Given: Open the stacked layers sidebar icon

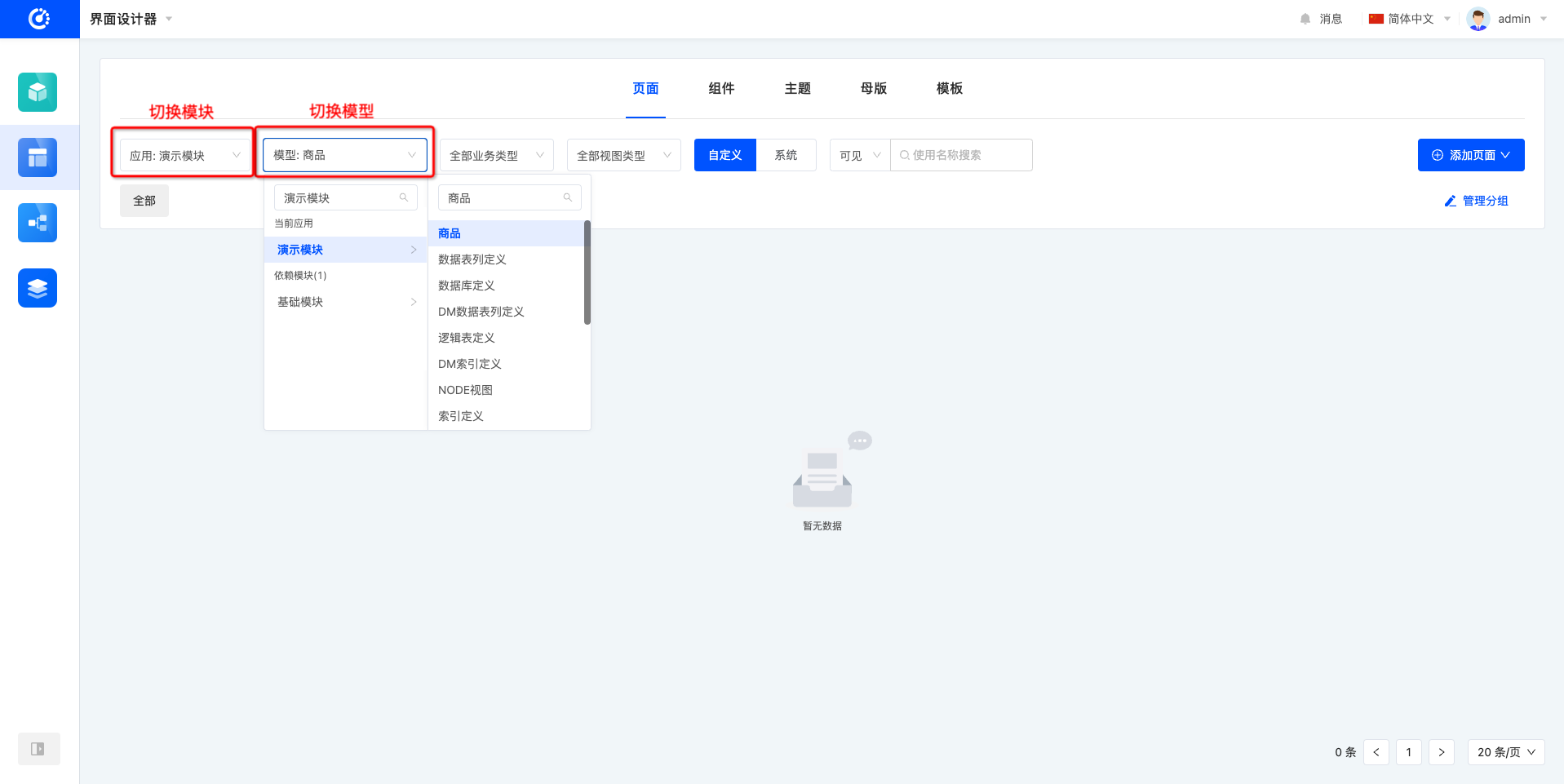Looking at the screenshot, I should click(38, 288).
